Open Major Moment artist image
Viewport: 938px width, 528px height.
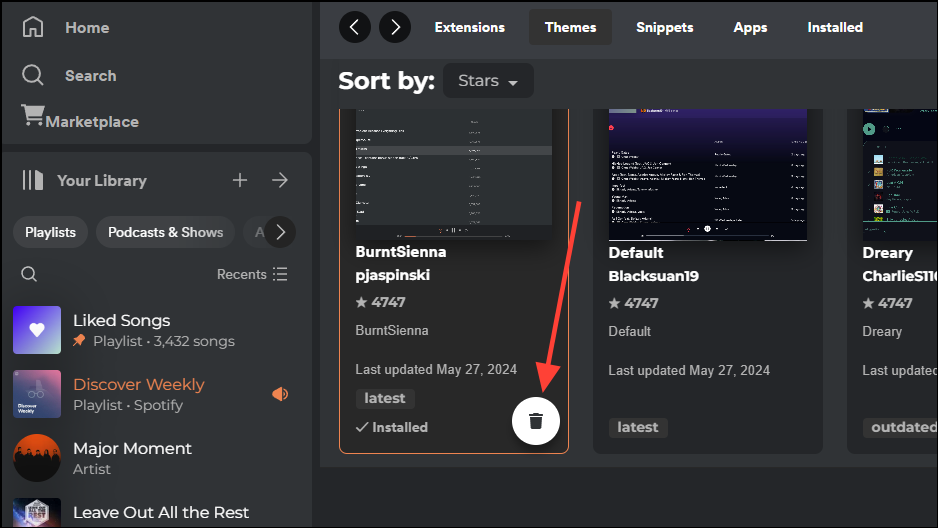pyautogui.click(x=37, y=458)
